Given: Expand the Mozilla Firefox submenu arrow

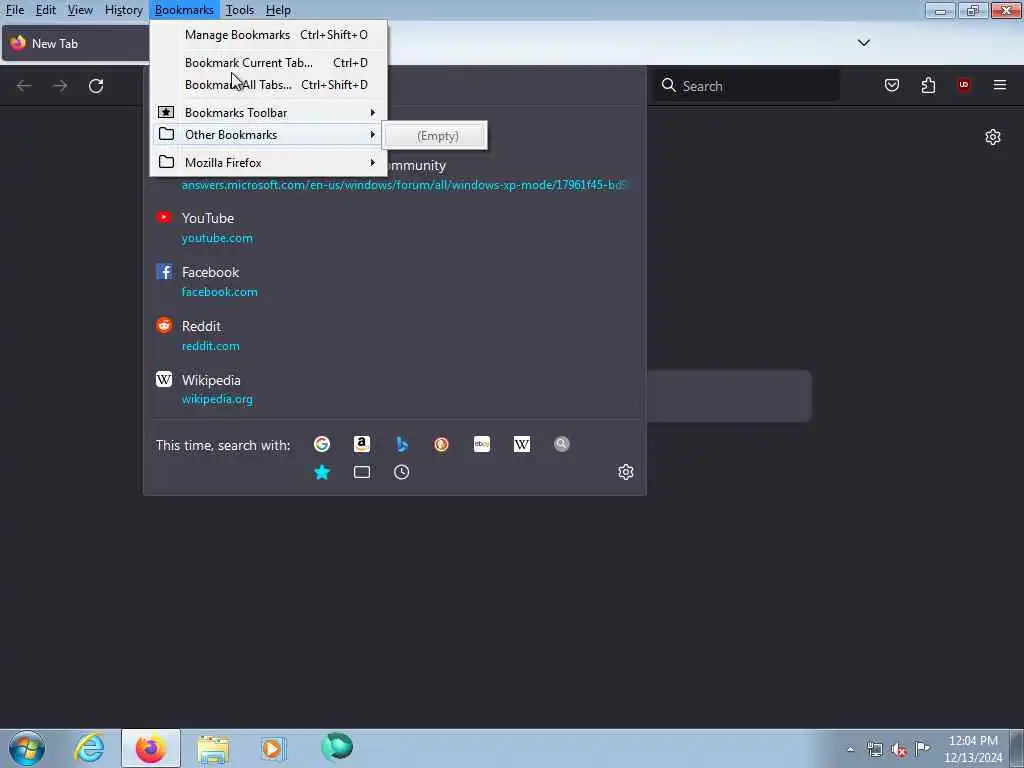Looking at the screenshot, I should pyautogui.click(x=372, y=163).
